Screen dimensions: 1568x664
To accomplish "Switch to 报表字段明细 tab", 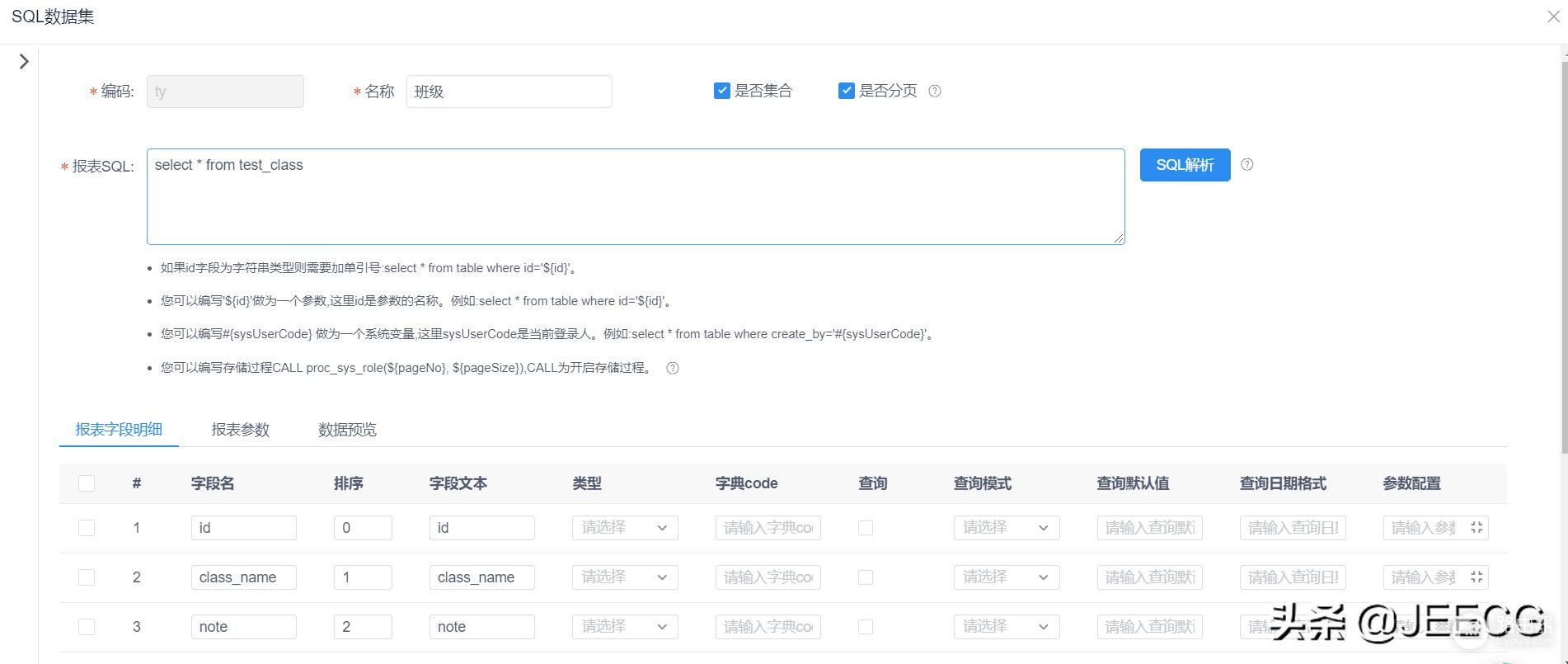I will 119,430.
